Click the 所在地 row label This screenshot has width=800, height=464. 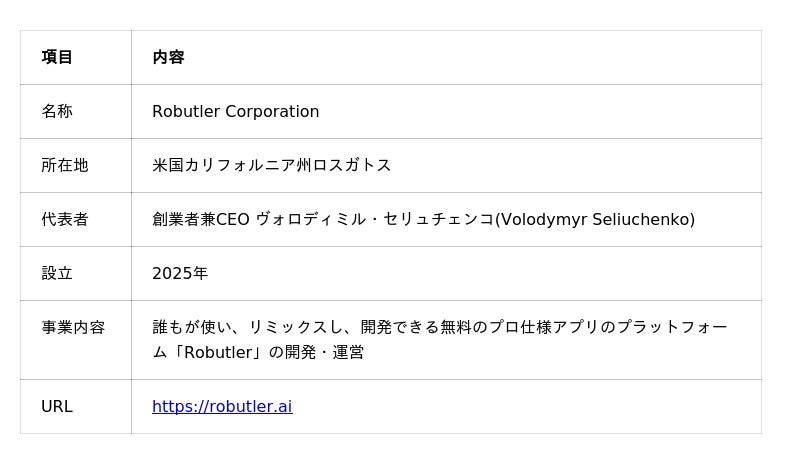pos(65,165)
